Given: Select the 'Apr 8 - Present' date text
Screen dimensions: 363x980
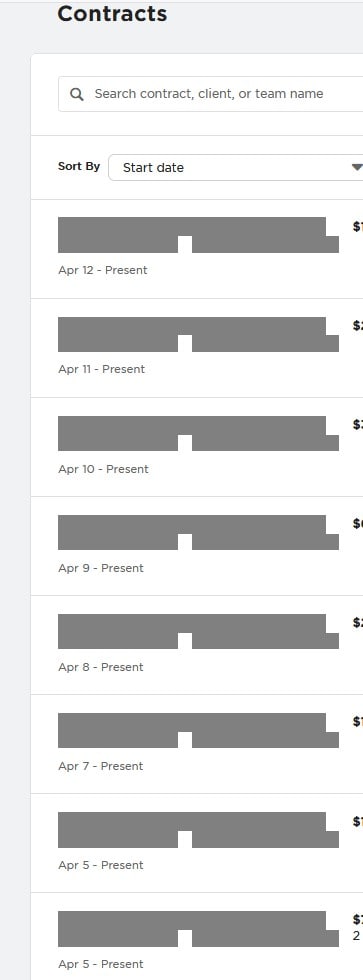Looking at the screenshot, I should tap(101, 667).
